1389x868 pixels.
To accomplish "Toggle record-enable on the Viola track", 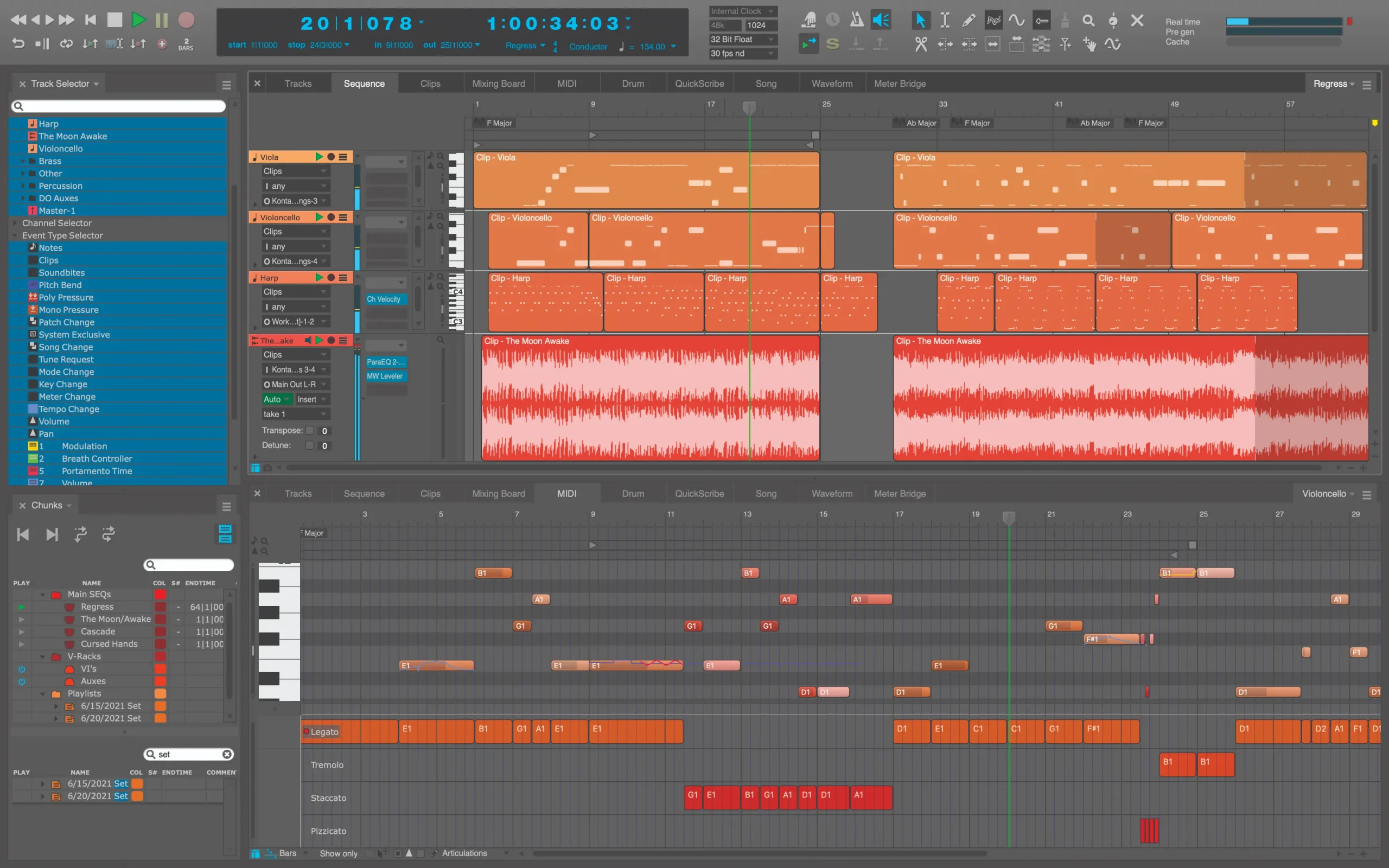I will [x=331, y=157].
